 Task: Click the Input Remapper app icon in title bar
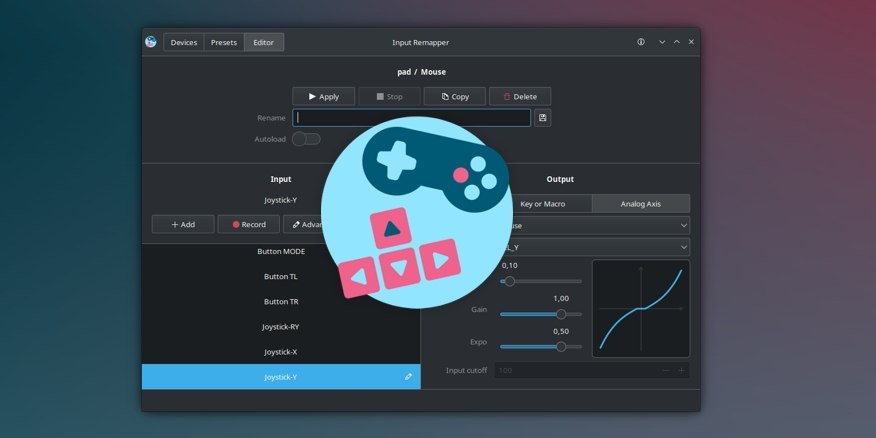pyautogui.click(x=151, y=42)
